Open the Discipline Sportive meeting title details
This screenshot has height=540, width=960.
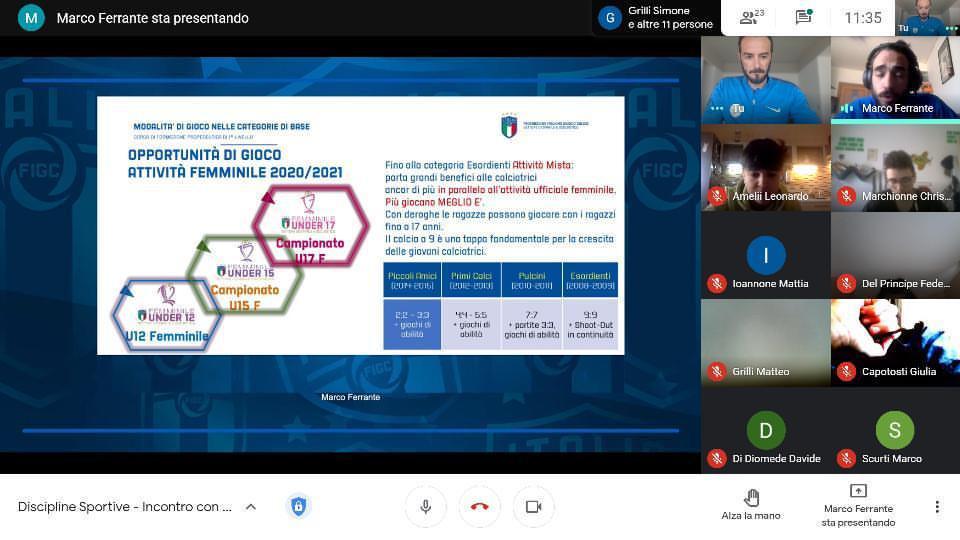click(125, 507)
